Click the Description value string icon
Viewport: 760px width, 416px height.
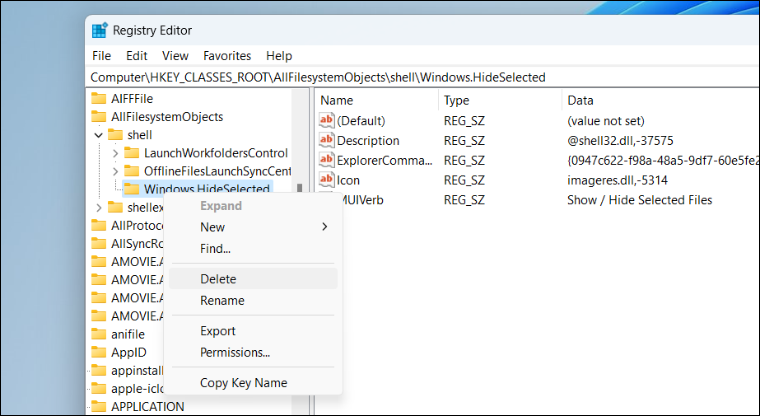[327, 140]
